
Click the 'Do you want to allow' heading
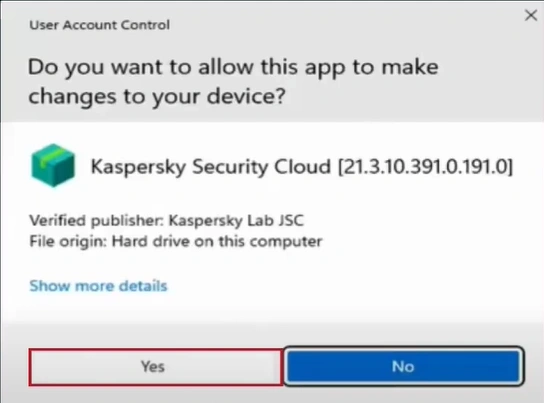point(233,81)
